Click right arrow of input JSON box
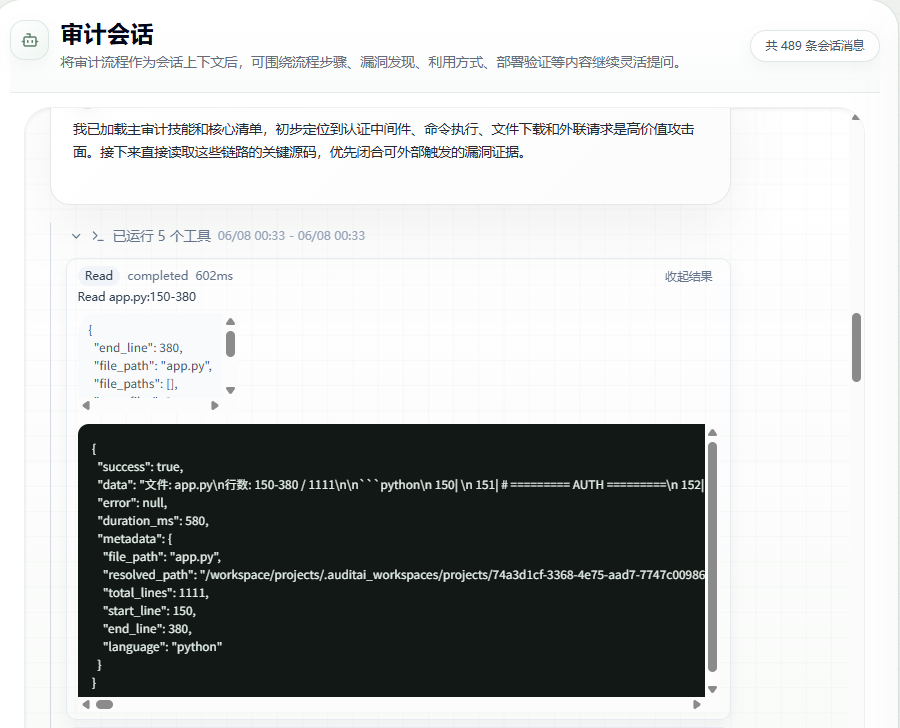The height and width of the screenshot is (728, 900). pyautogui.click(x=215, y=405)
